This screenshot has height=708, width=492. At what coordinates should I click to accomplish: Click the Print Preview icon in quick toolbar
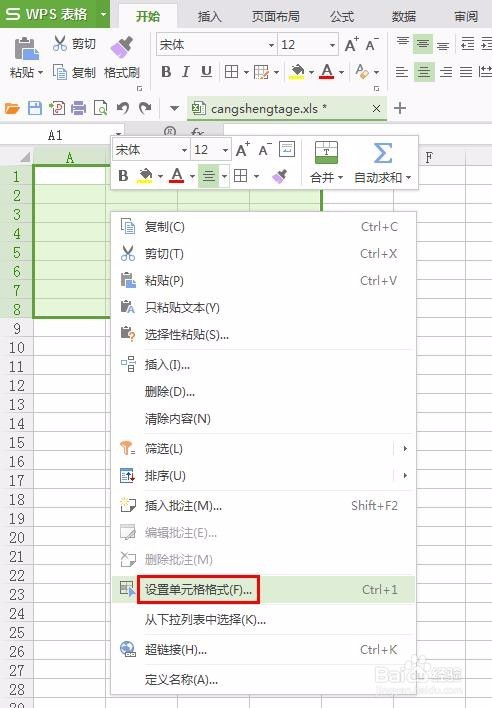[100, 108]
